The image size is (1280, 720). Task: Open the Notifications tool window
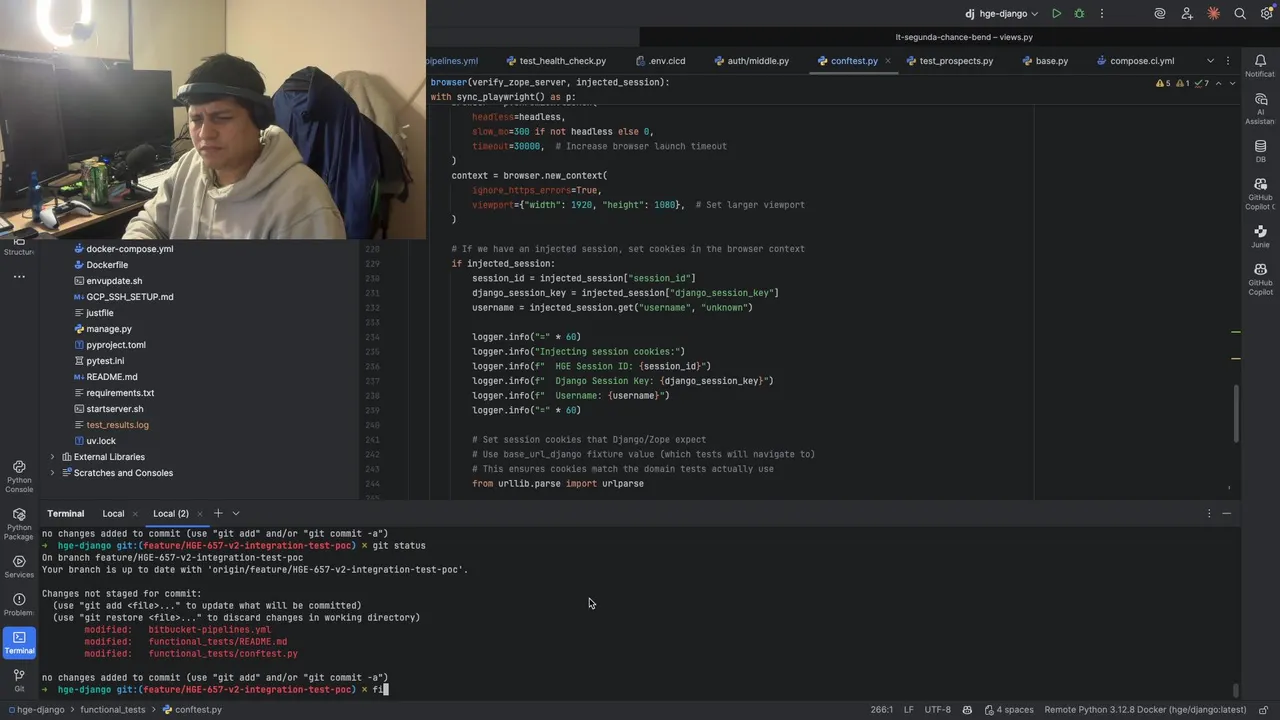point(1260,67)
